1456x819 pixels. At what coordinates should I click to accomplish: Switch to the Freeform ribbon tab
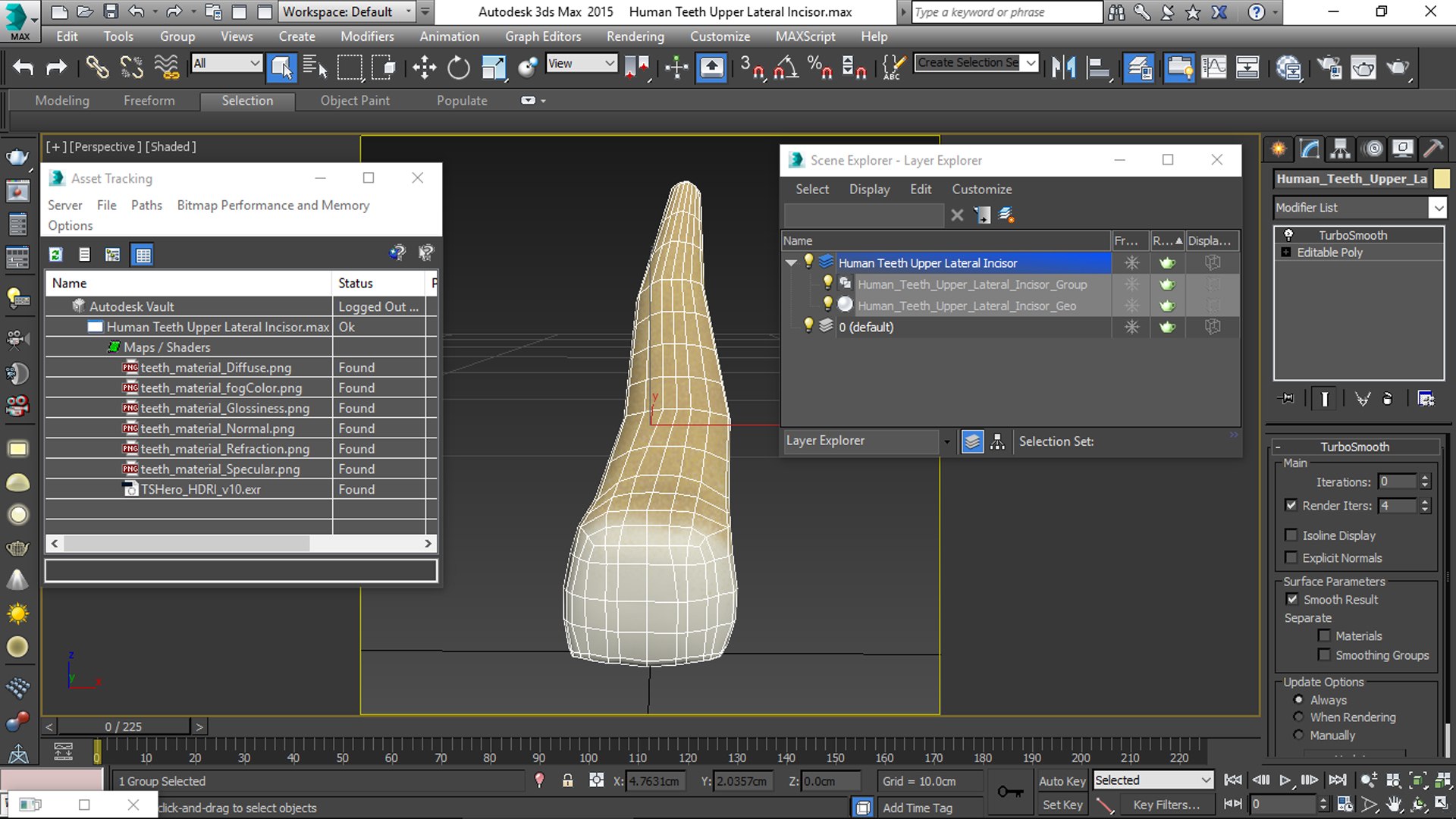149,101
